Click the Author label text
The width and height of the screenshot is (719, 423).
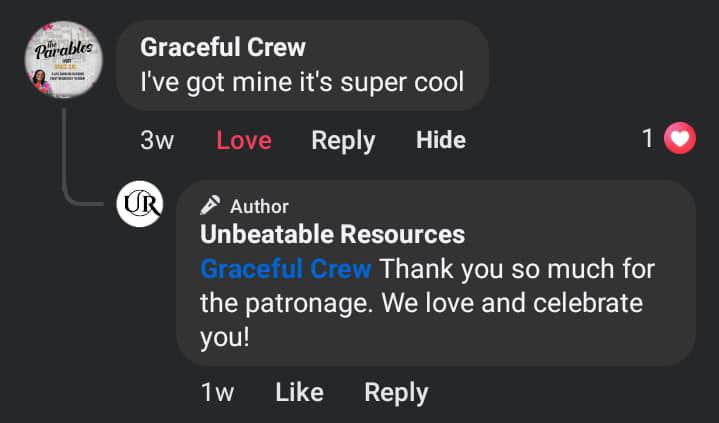pos(259,206)
